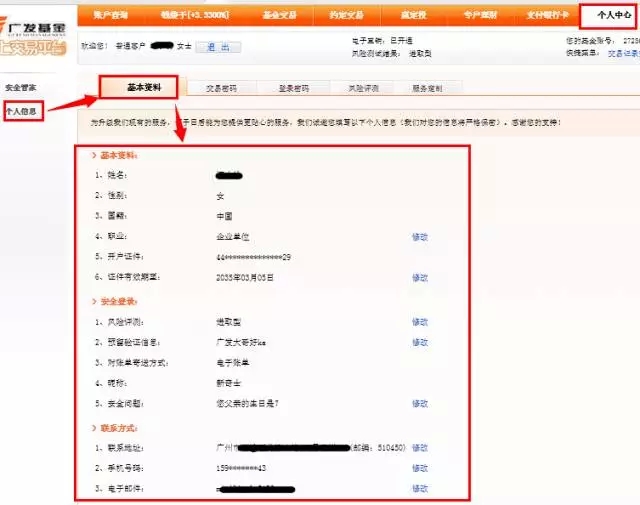
Task: Switch to the 登录密码 tab
Action: point(293,89)
